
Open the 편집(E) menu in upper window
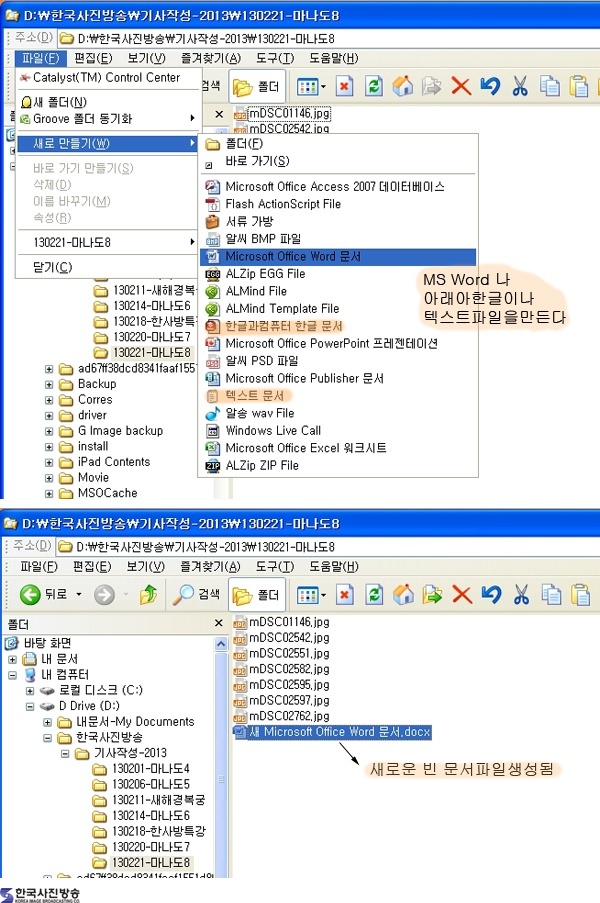click(x=93, y=58)
